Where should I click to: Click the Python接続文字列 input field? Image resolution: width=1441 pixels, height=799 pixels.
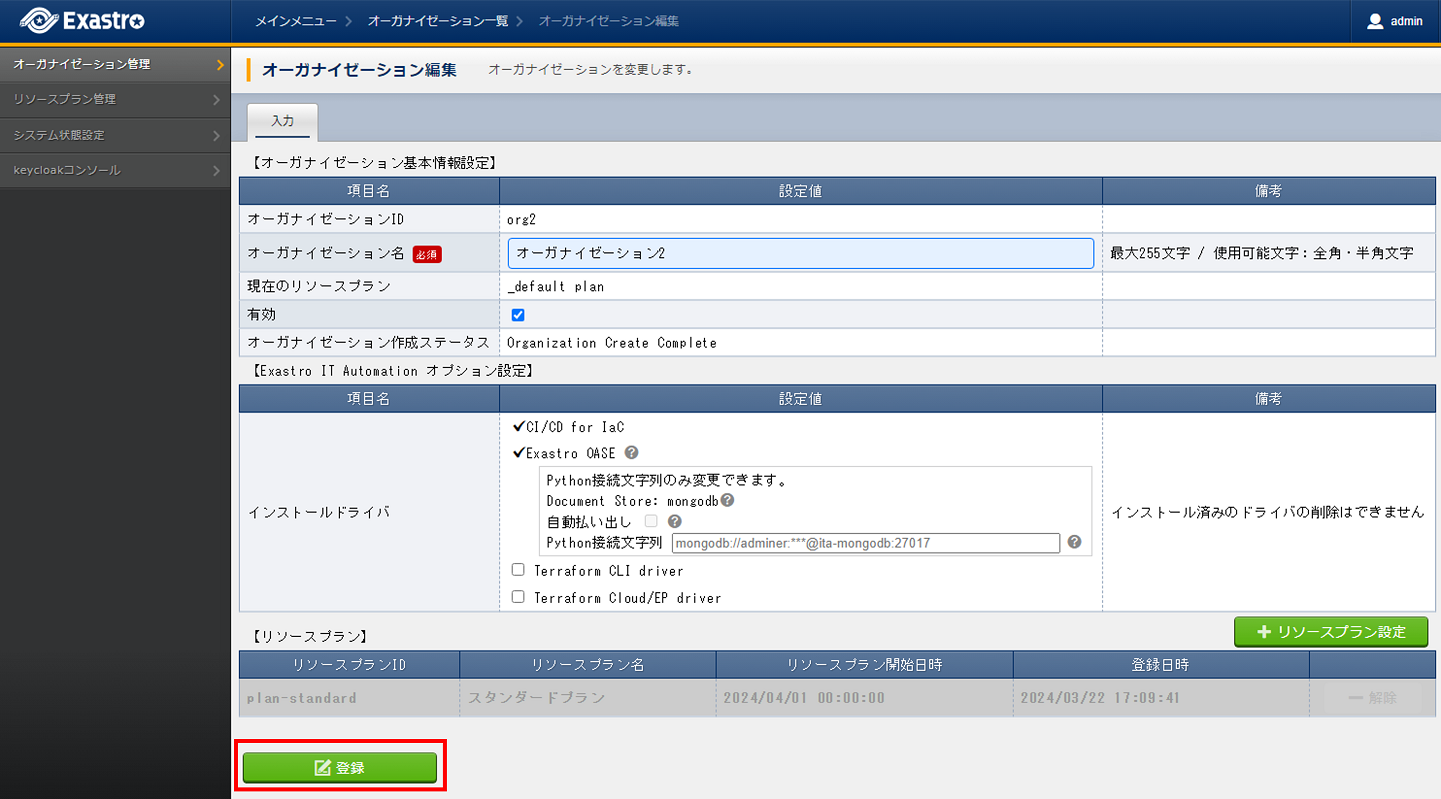pyautogui.click(x=866, y=543)
